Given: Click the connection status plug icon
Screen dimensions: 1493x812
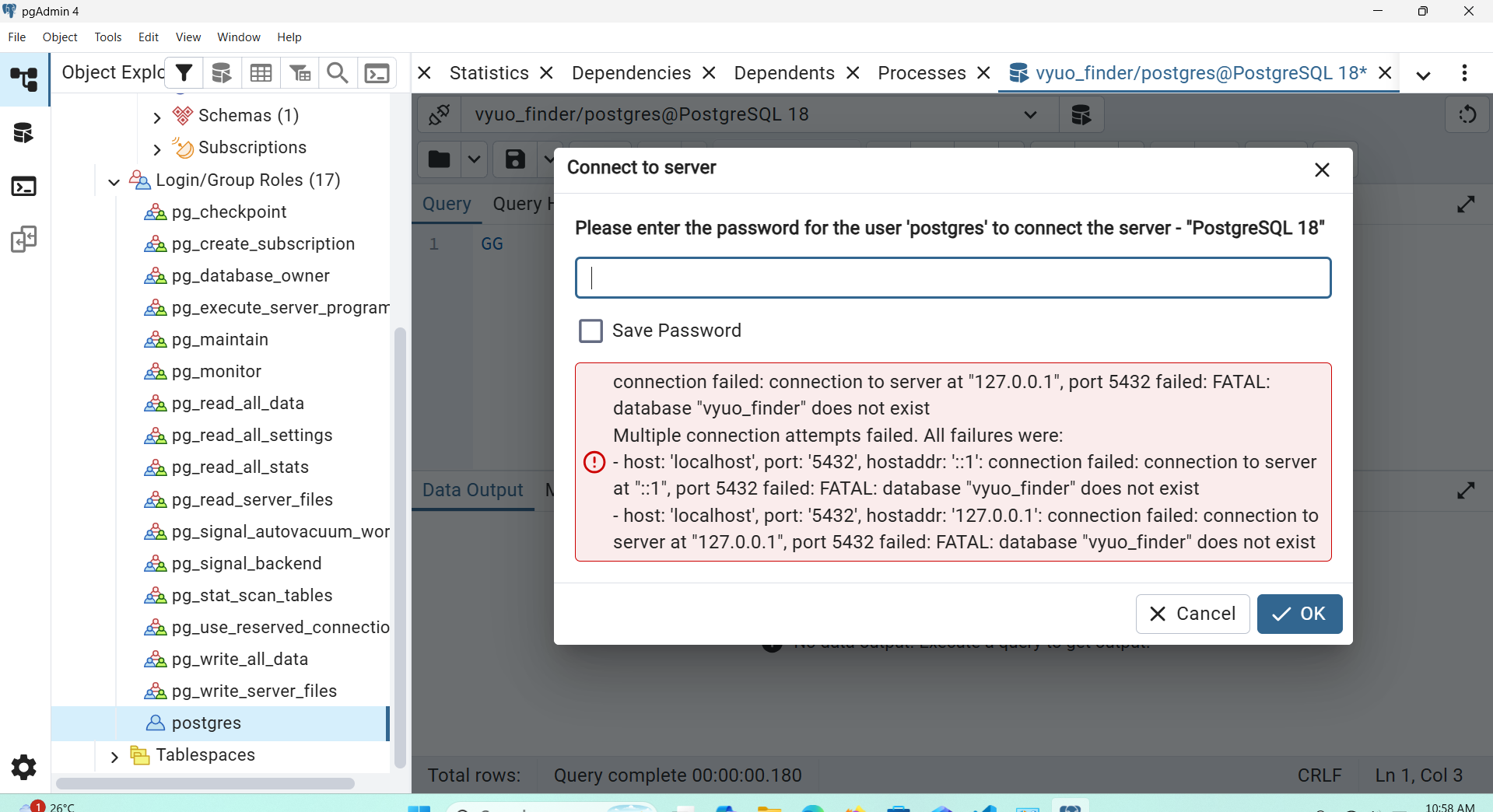Looking at the screenshot, I should 440,115.
